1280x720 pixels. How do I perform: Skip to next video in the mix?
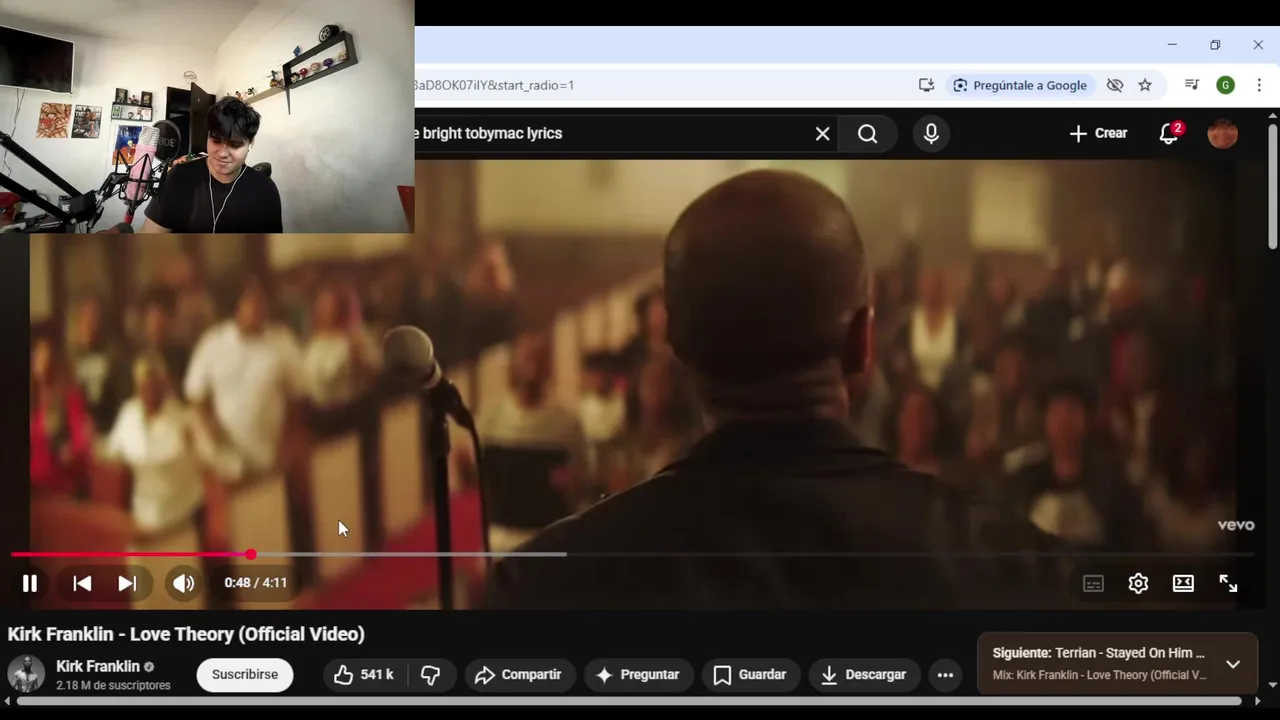point(127,583)
